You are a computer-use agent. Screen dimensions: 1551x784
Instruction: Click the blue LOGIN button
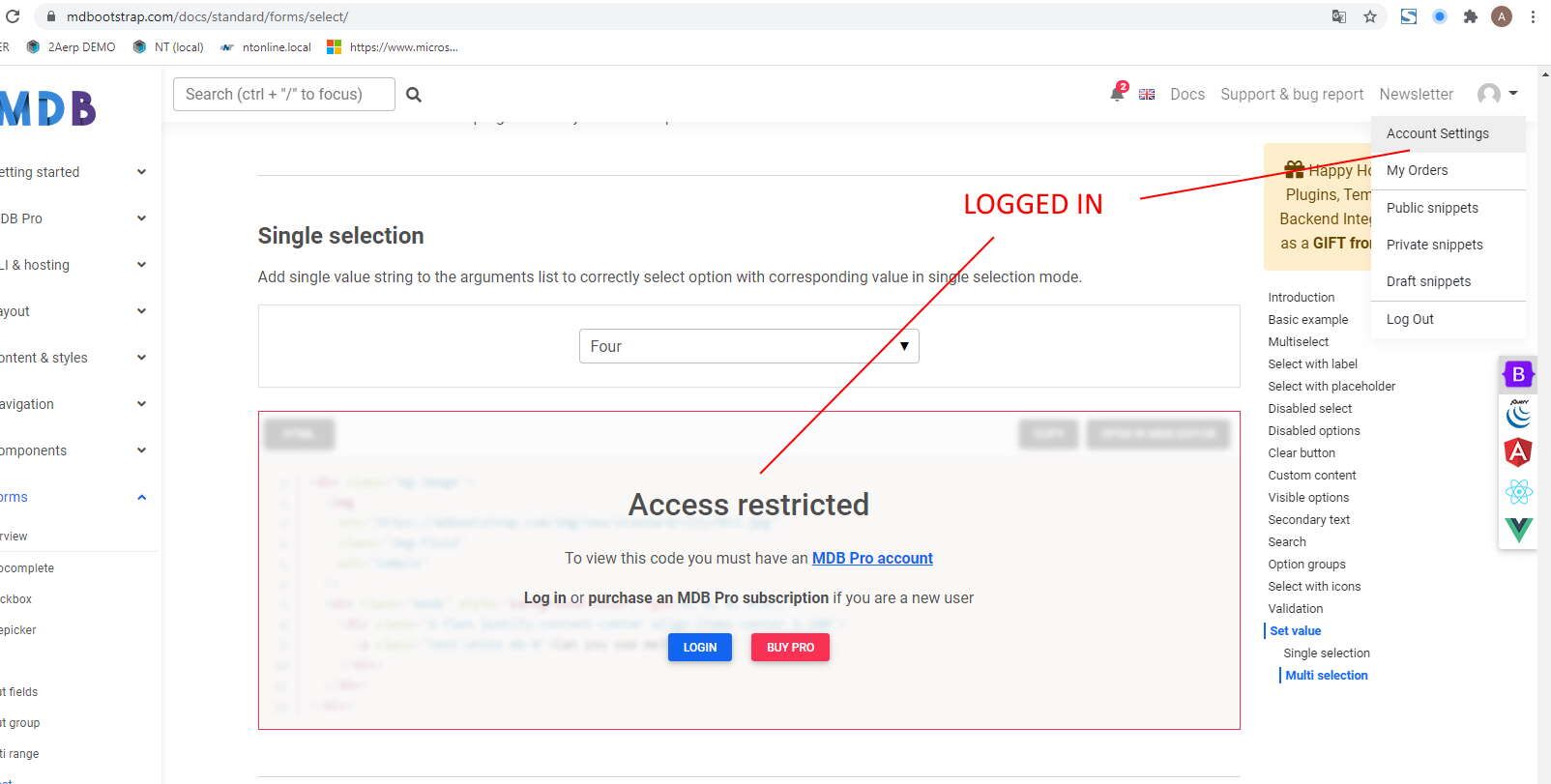tap(700, 647)
